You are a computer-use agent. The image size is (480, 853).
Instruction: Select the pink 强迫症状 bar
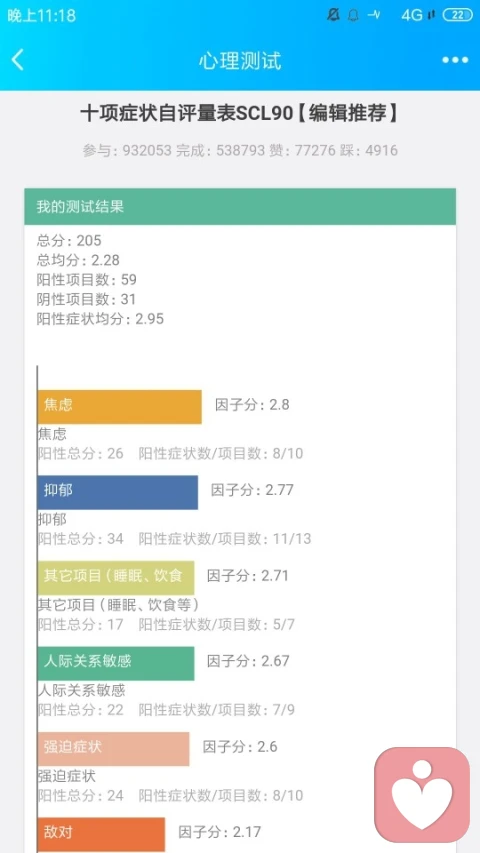point(113,749)
